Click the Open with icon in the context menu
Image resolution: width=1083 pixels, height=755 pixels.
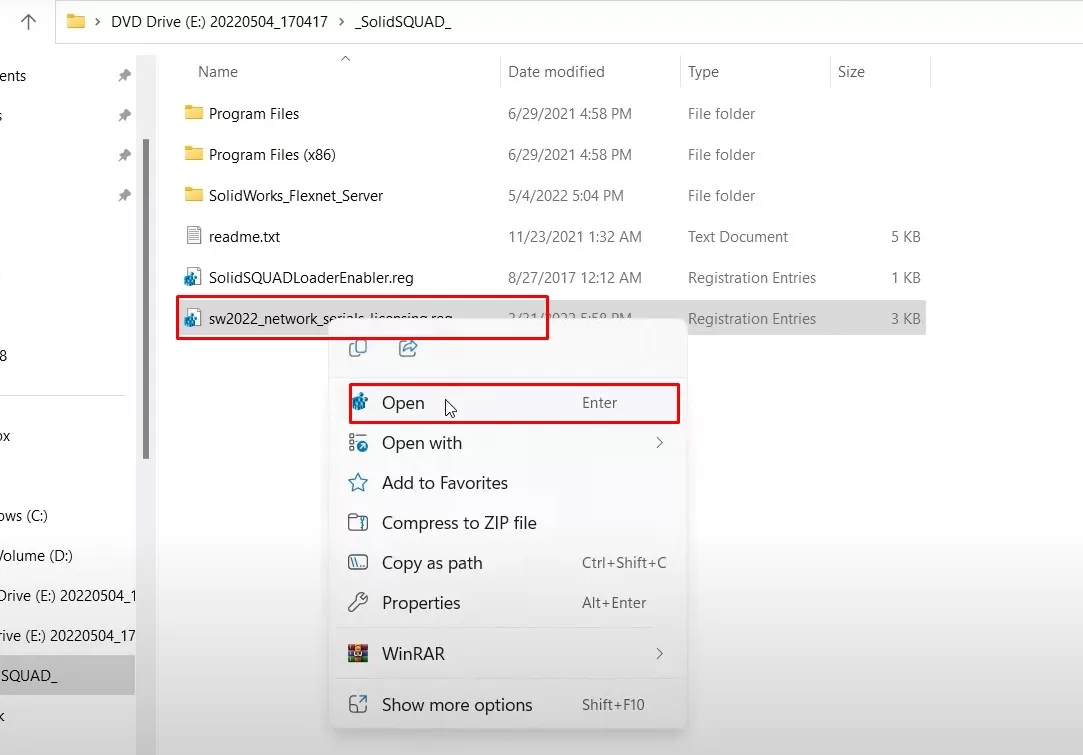click(357, 443)
